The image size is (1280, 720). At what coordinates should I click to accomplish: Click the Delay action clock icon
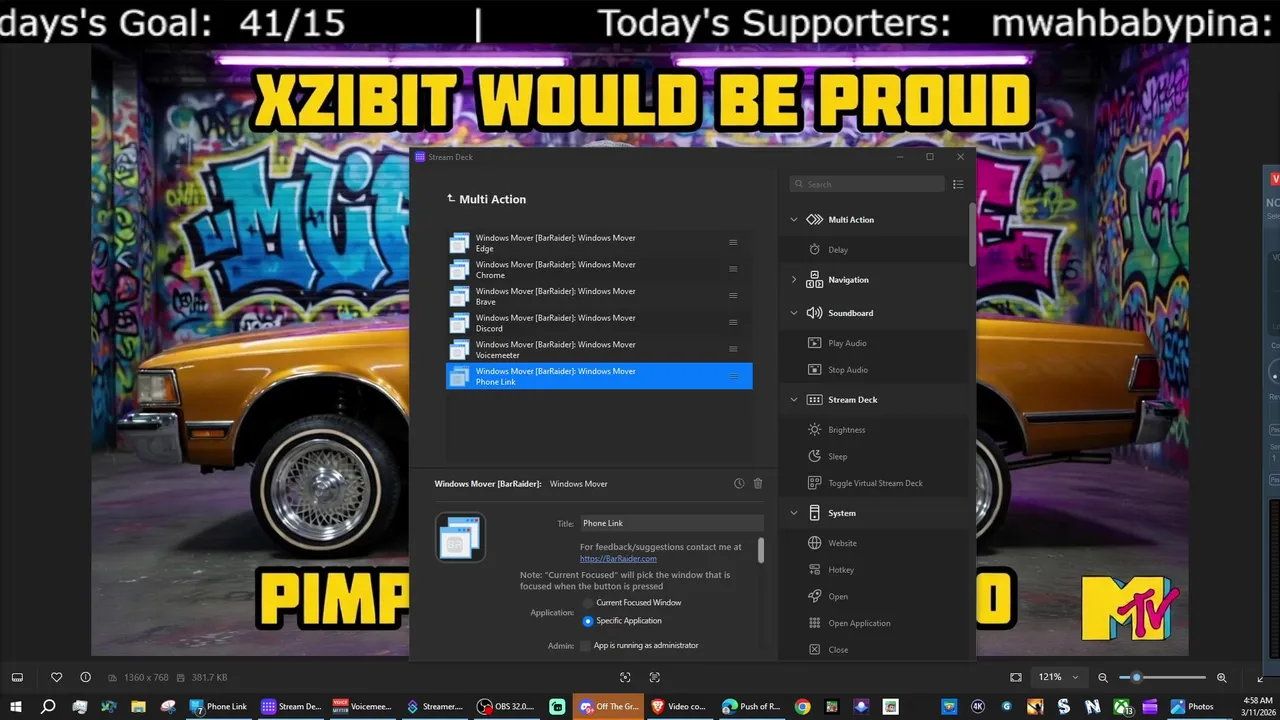[x=815, y=250]
